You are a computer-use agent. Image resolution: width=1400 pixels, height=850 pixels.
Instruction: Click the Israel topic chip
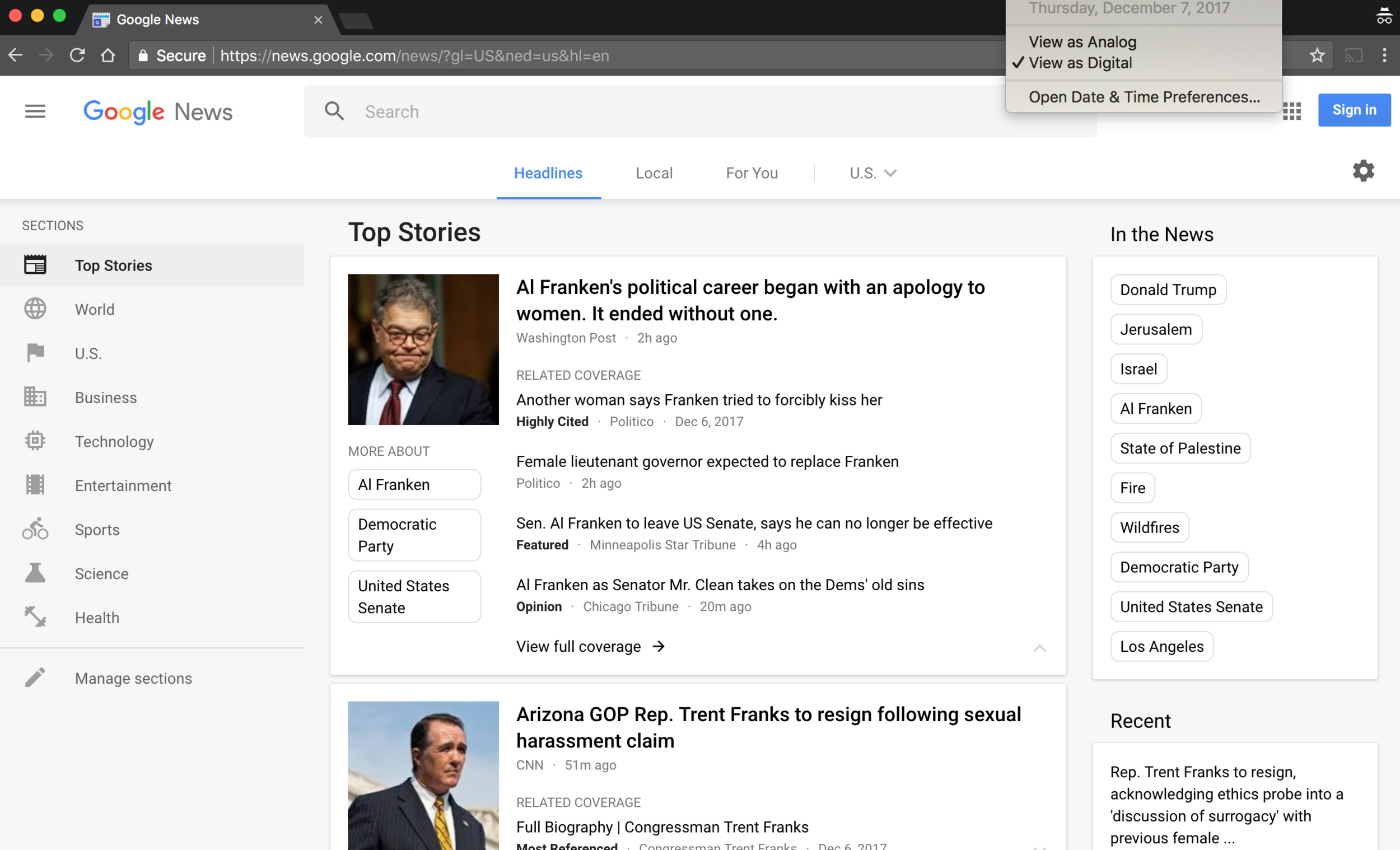(1138, 369)
